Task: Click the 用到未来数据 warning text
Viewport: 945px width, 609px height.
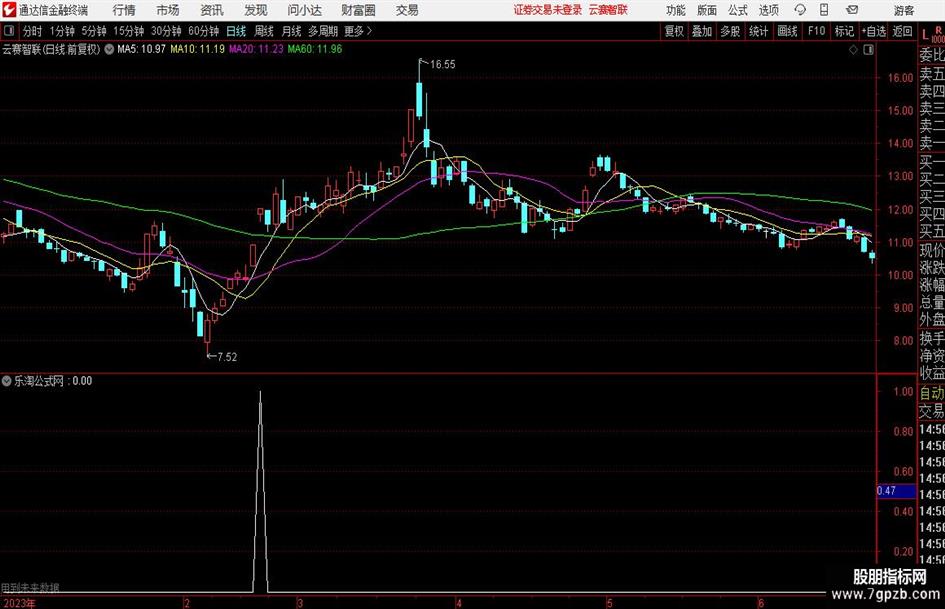Action: [x=30, y=587]
